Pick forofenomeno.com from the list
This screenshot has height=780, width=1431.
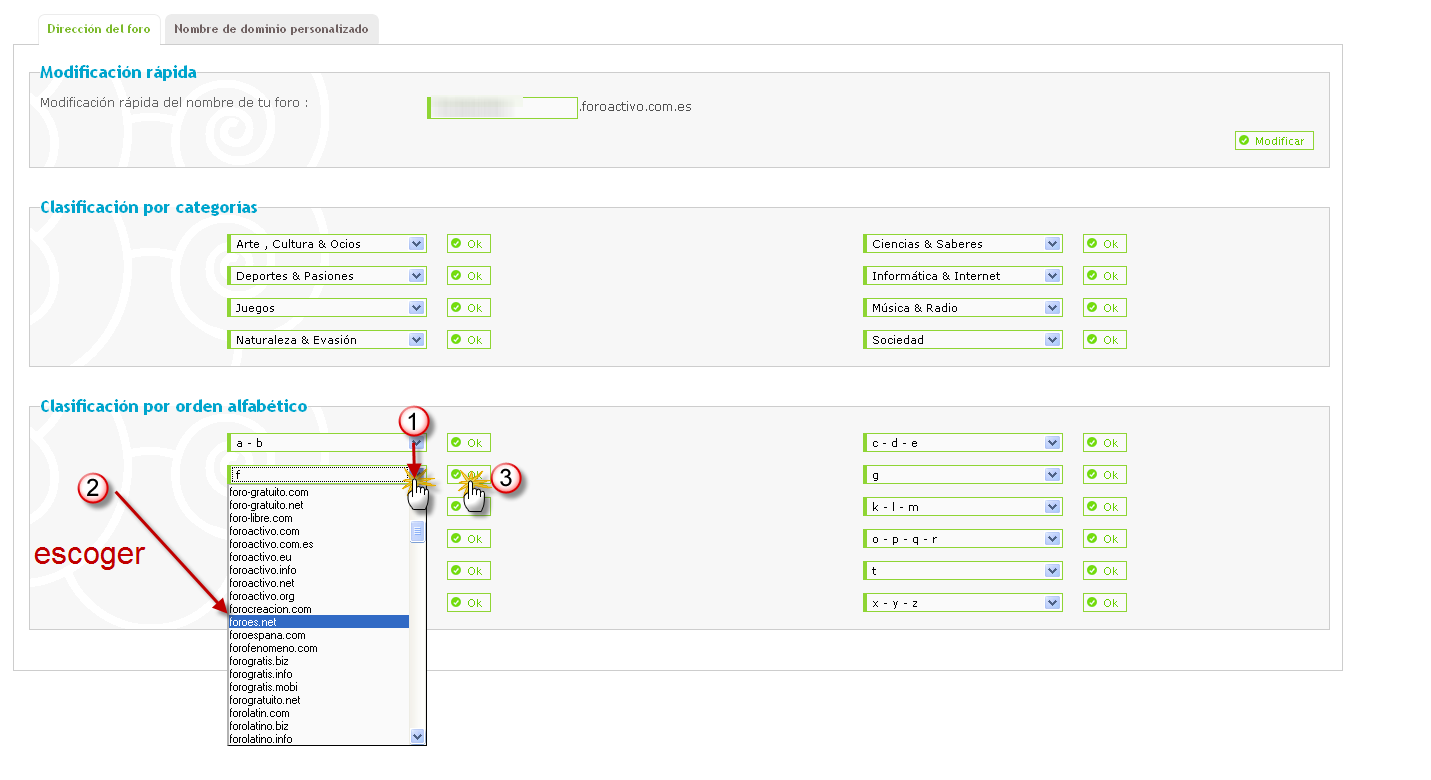318,648
